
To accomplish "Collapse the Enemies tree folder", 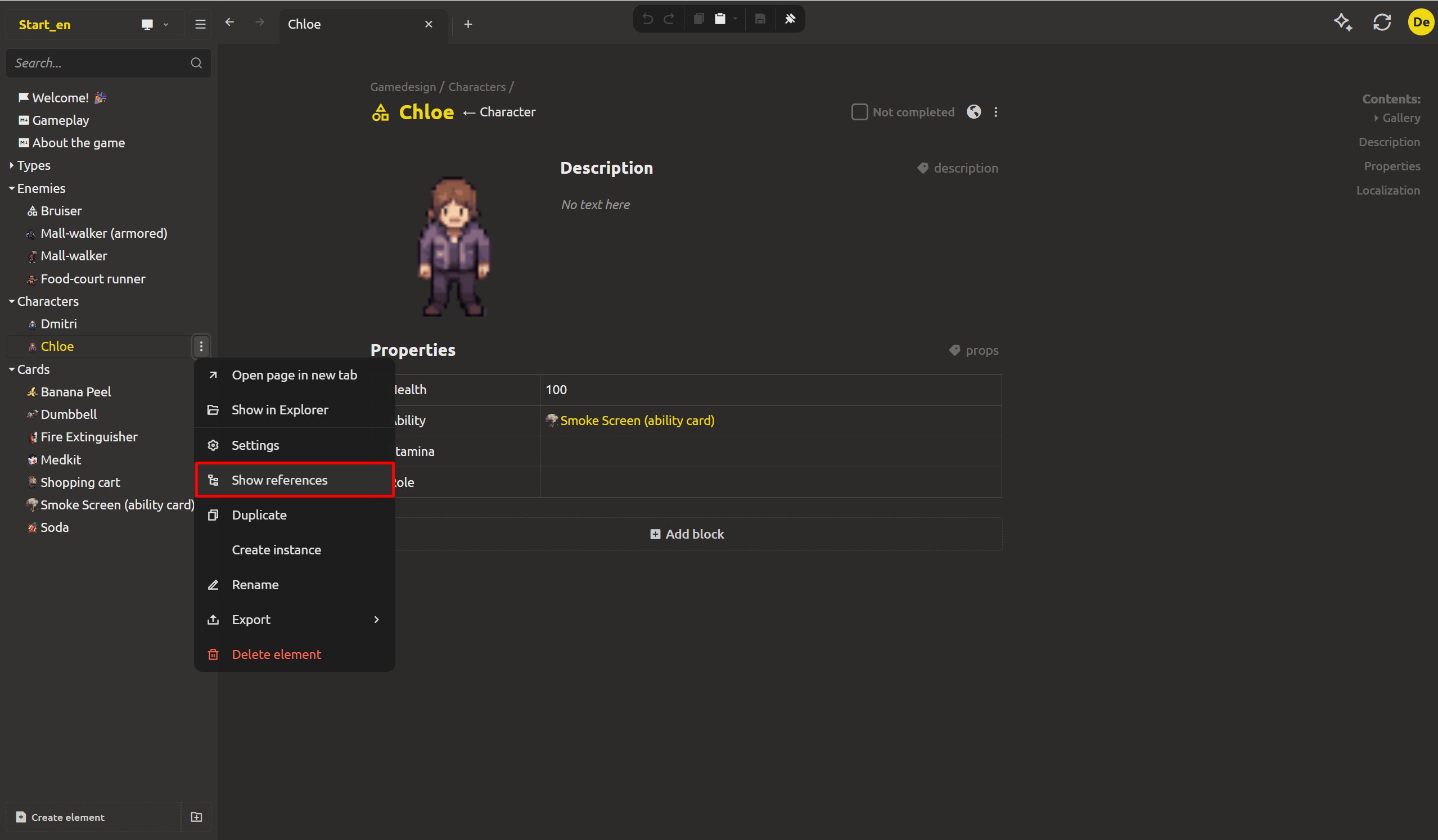I will pyautogui.click(x=11, y=188).
